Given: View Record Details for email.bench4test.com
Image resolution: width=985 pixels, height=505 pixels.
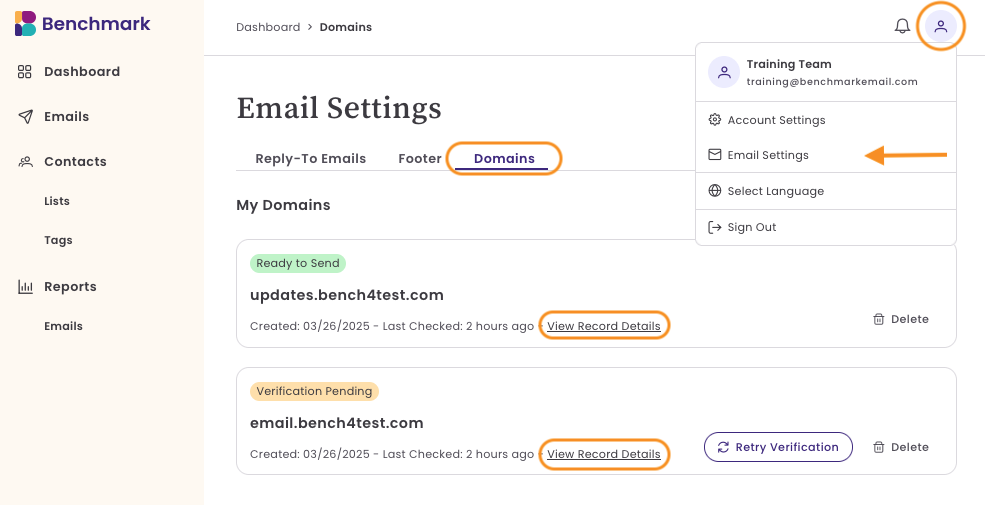Looking at the screenshot, I should click(x=604, y=454).
